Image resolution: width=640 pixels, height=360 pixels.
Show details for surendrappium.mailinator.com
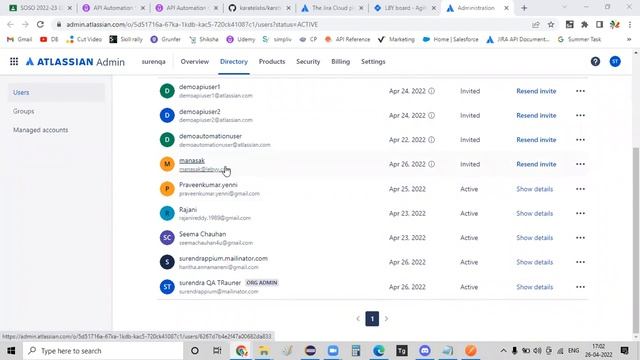(535, 262)
